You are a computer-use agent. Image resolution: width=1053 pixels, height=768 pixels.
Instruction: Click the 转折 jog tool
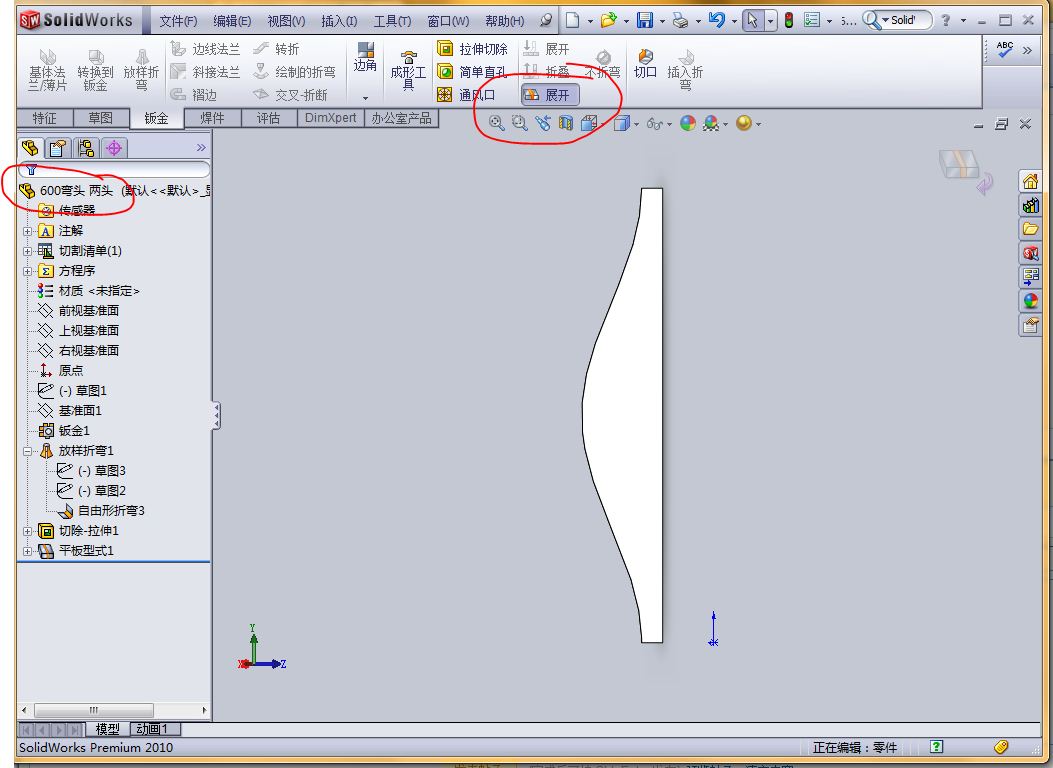pyautogui.click(x=276, y=49)
